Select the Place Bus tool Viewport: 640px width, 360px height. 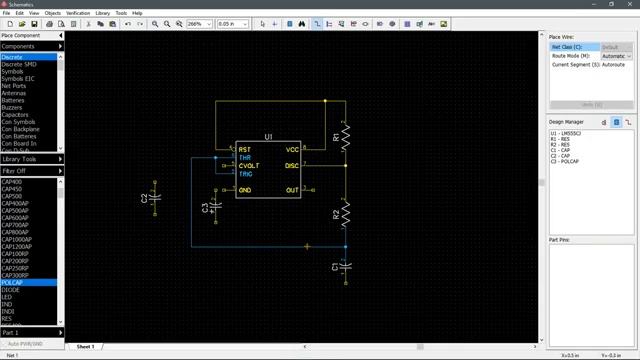tap(329, 24)
